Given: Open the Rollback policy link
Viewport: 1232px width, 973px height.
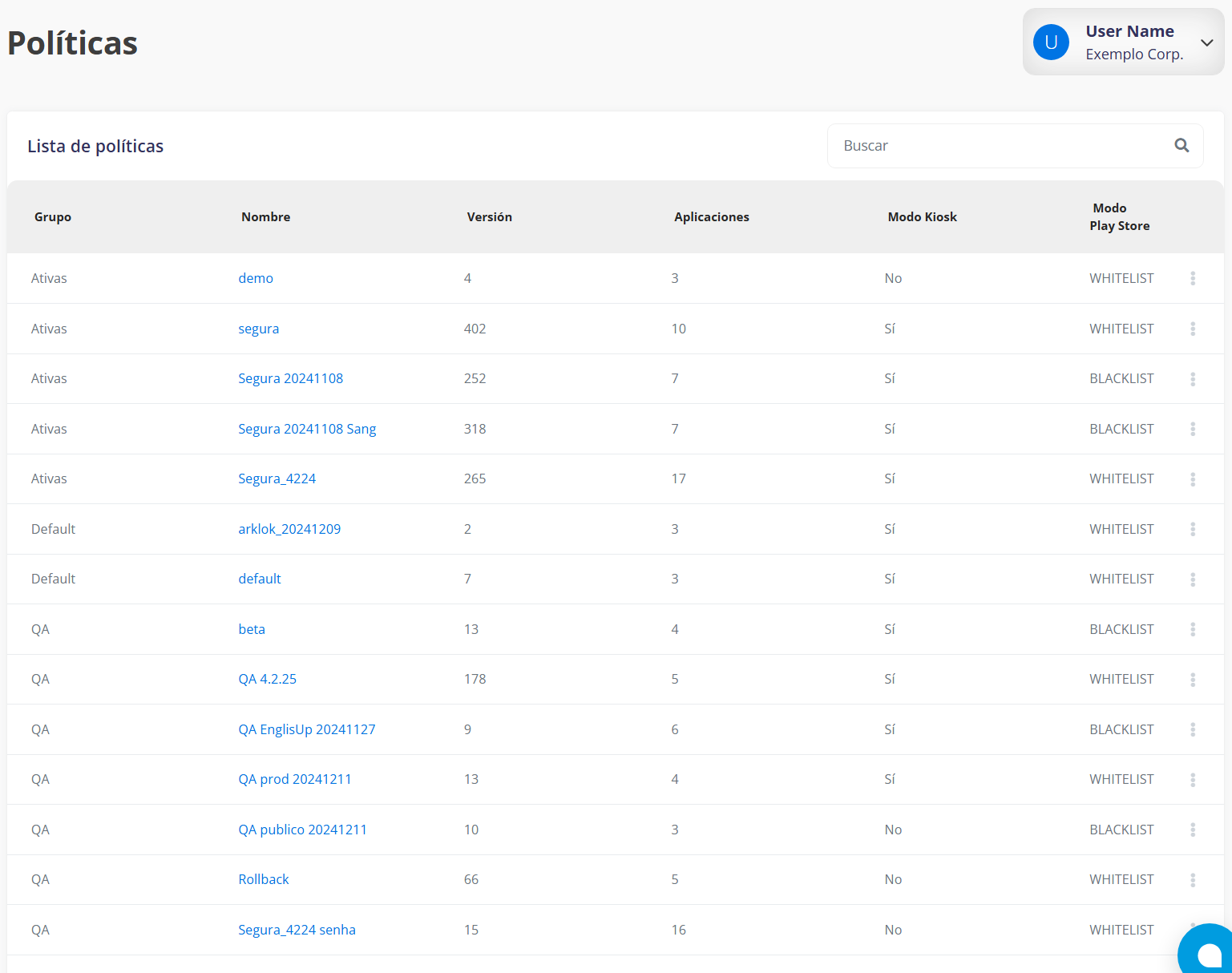Looking at the screenshot, I should (264, 879).
